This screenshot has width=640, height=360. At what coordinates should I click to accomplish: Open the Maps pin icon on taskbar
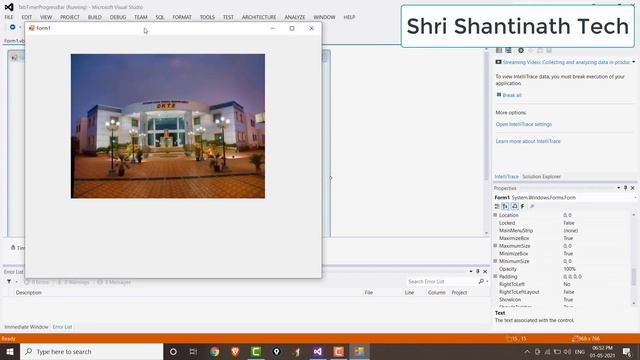[276, 351]
